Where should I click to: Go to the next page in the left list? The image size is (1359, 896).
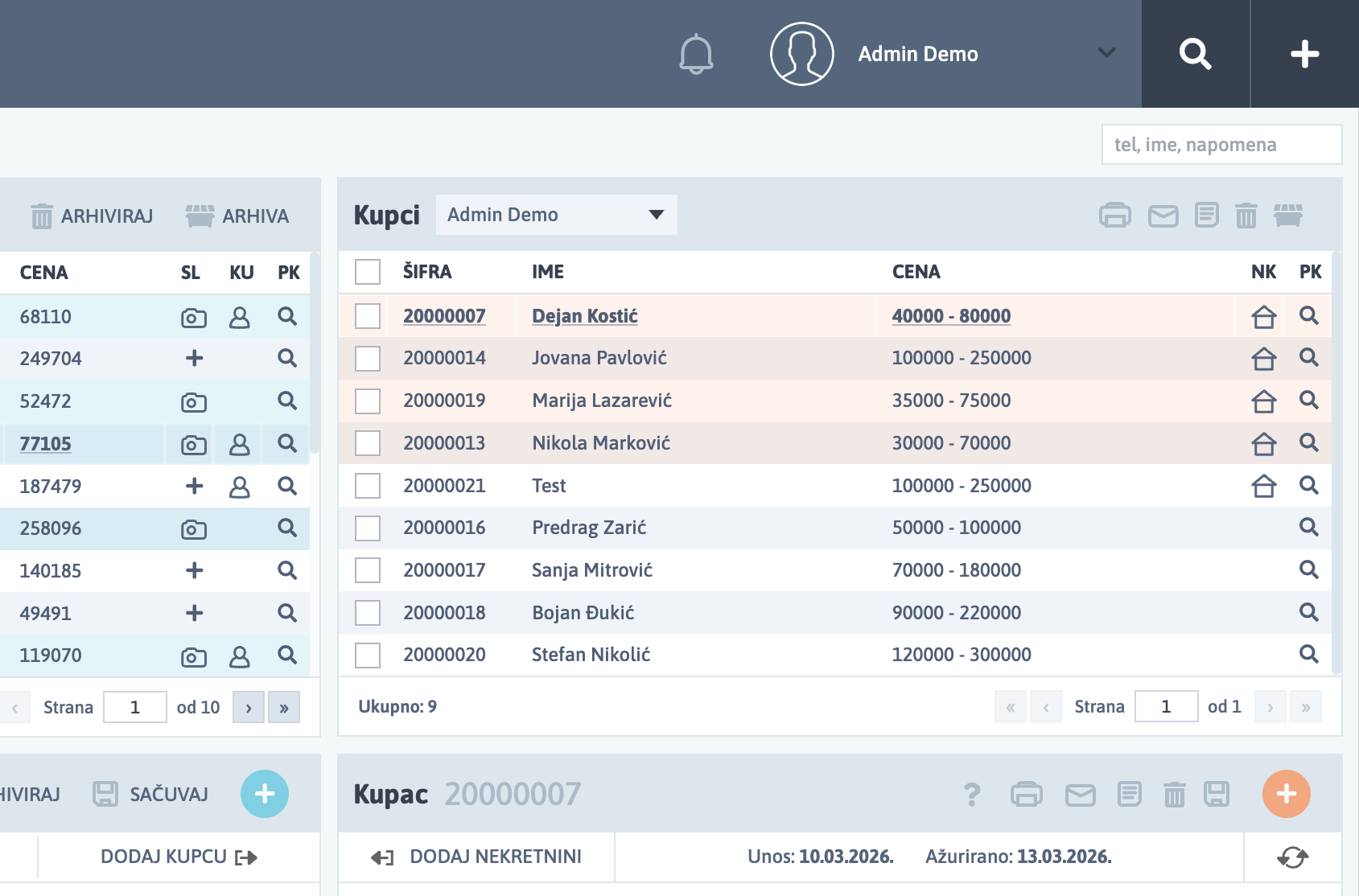pos(249,707)
